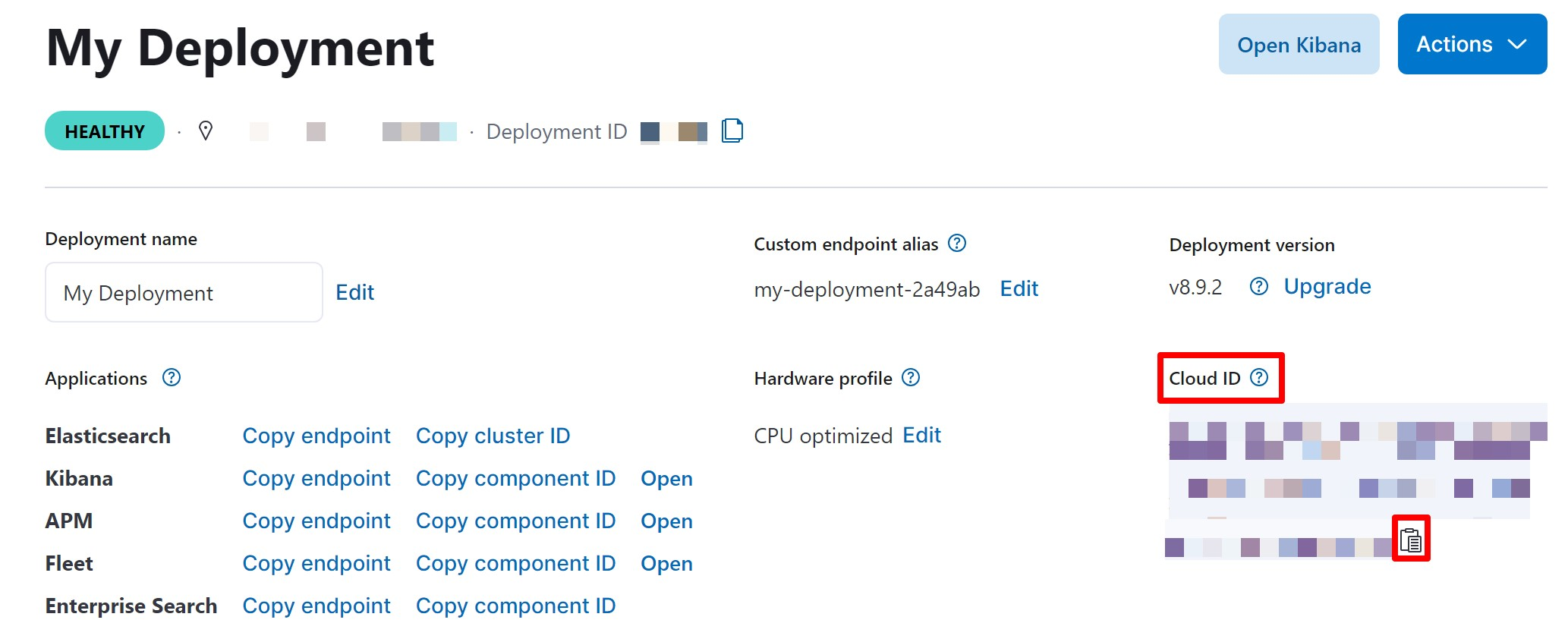Click the Open Kibana button
1568x620 pixels.
point(1299,44)
